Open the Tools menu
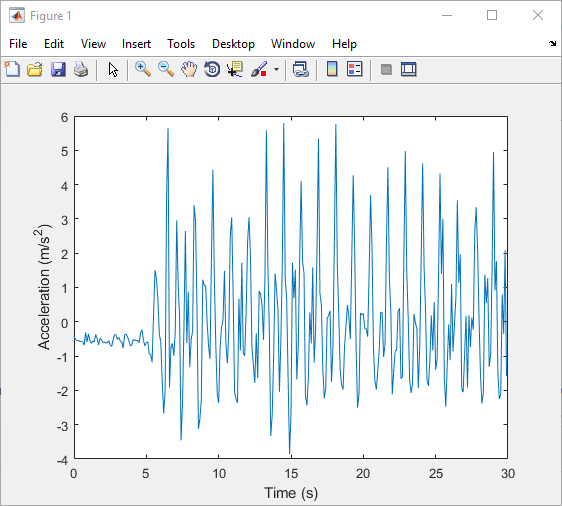Image resolution: width=562 pixels, height=506 pixels. coord(181,44)
